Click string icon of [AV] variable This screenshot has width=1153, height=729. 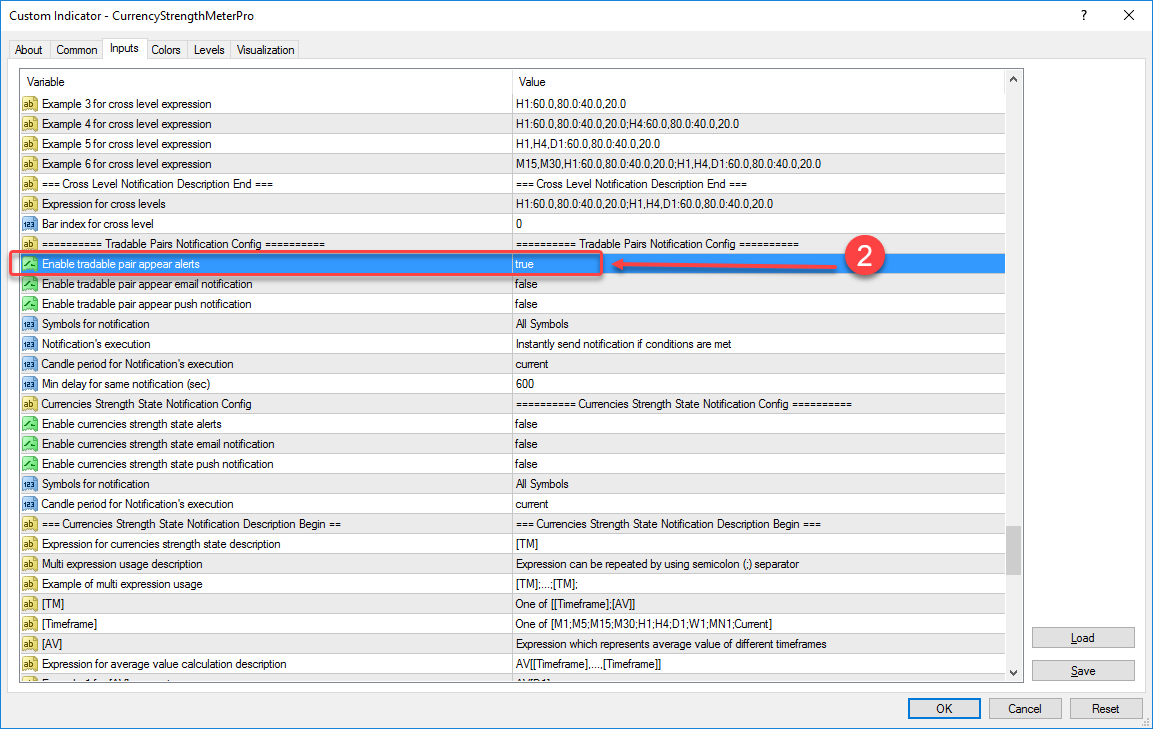pyautogui.click(x=29, y=644)
